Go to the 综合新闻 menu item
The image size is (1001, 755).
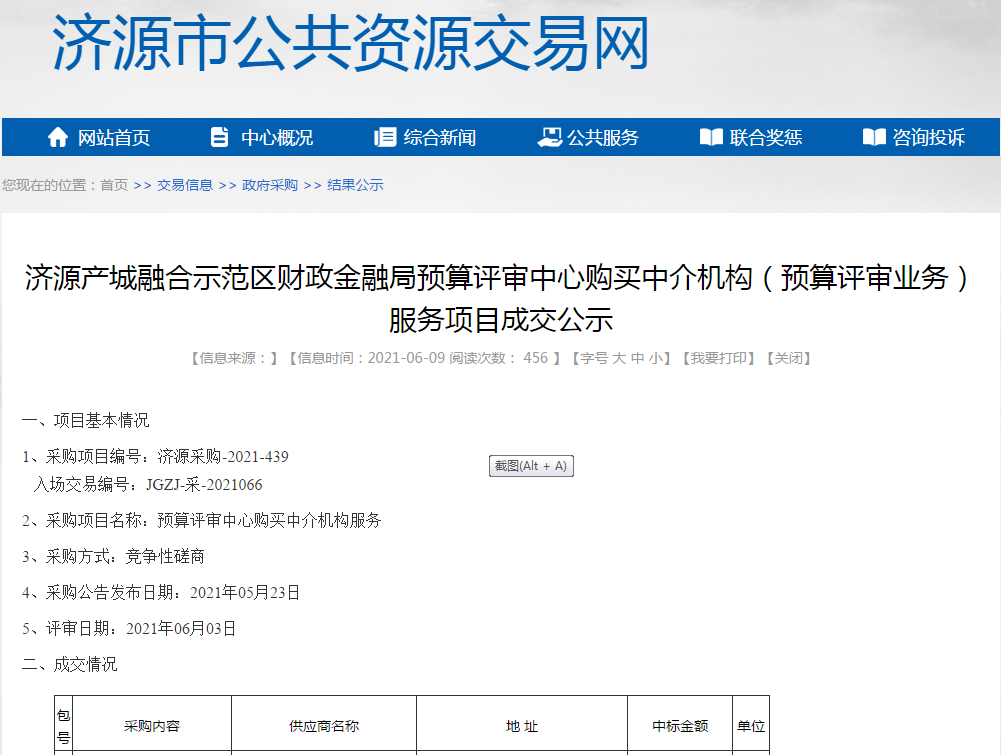(x=440, y=138)
